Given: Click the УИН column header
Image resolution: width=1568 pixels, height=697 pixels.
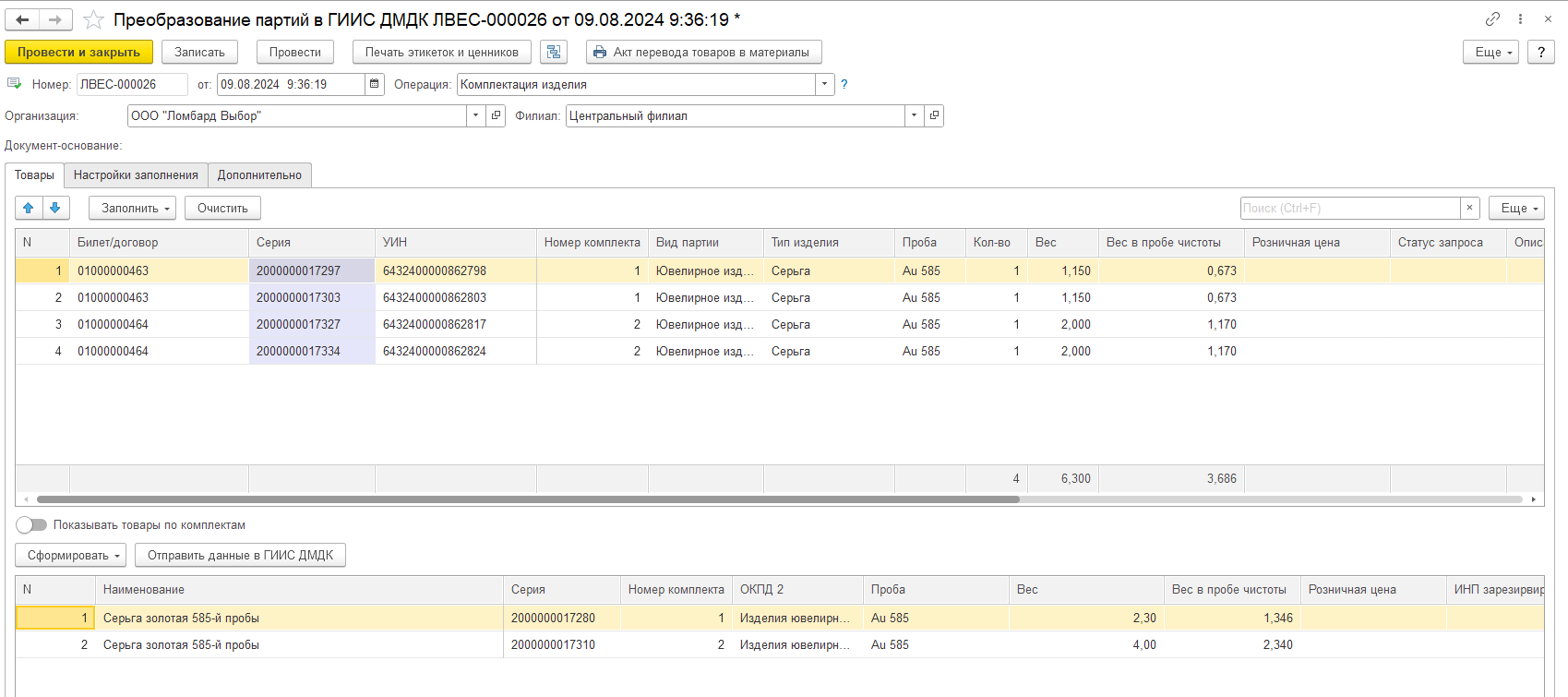Looking at the screenshot, I should (456, 242).
